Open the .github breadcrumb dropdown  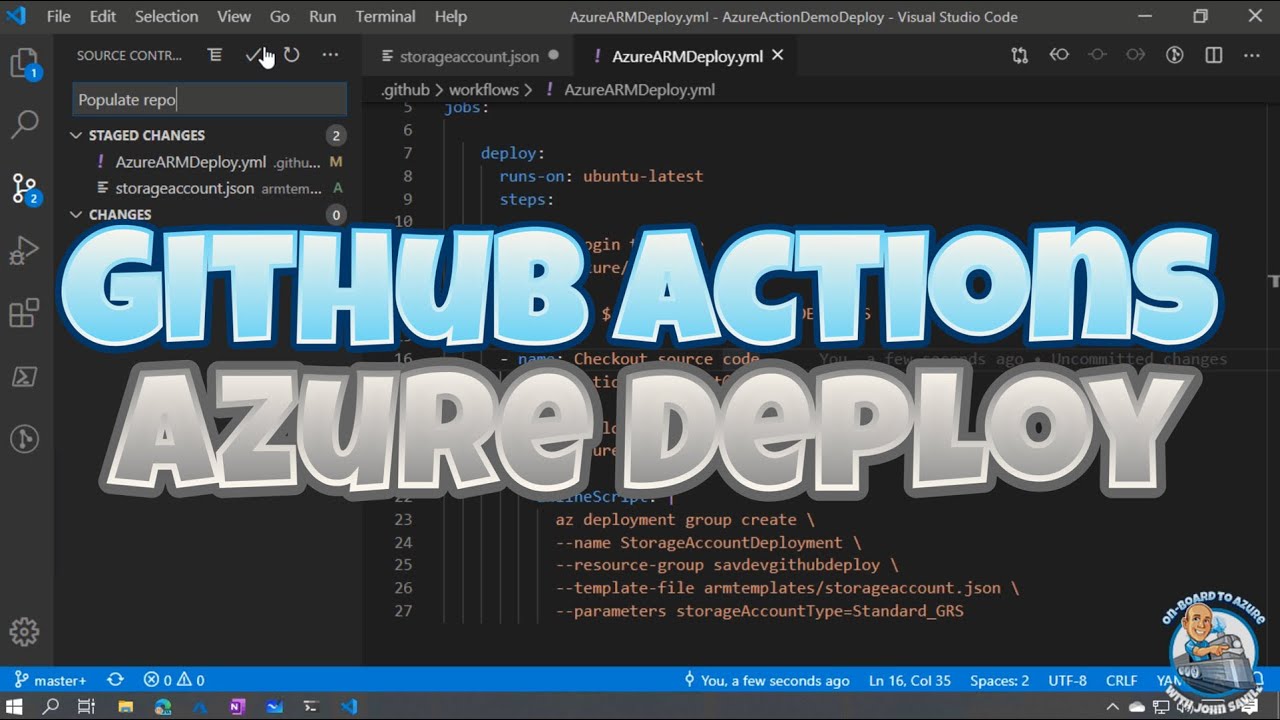tap(405, 90)
